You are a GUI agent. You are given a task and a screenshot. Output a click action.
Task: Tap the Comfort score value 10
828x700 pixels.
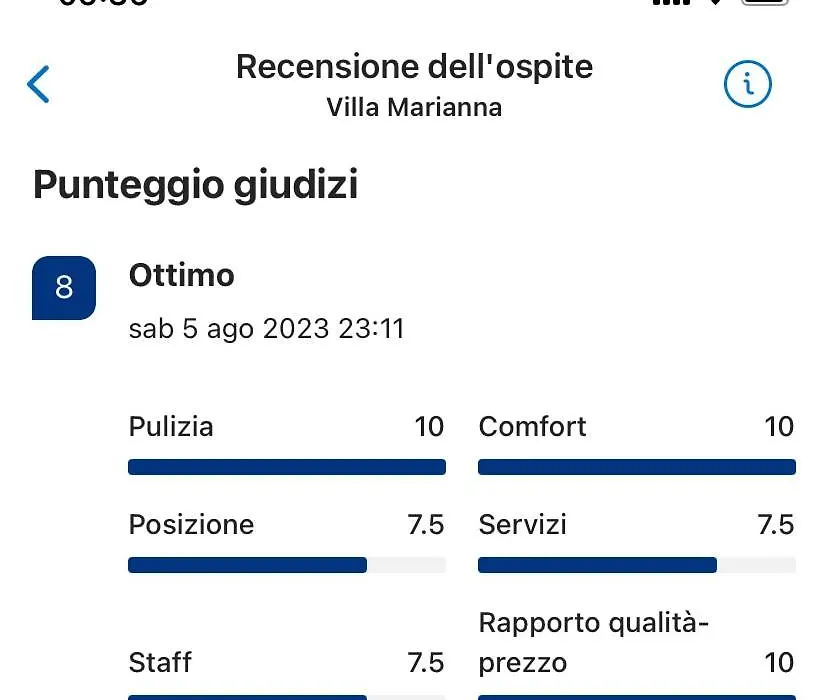pyautogui.click(x=779, y=427)
